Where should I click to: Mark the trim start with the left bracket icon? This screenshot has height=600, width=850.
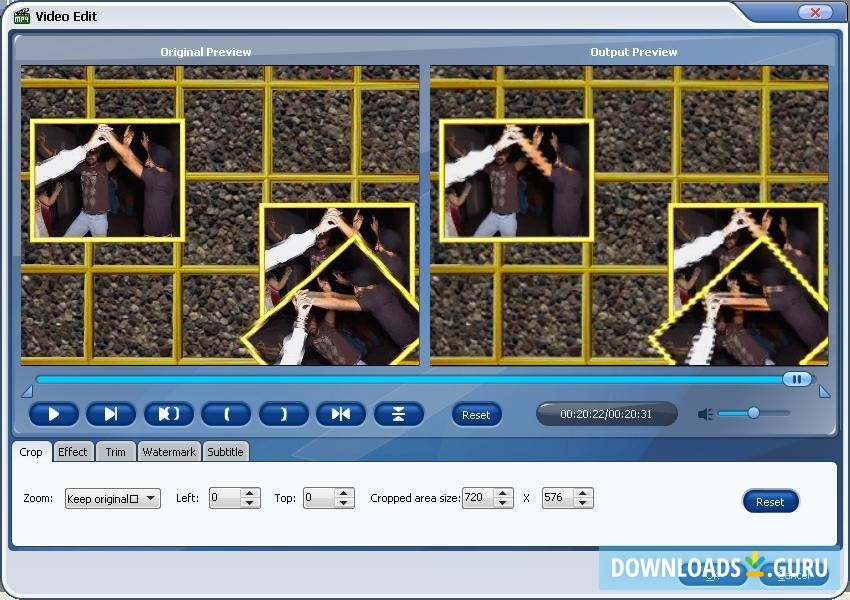226,414
